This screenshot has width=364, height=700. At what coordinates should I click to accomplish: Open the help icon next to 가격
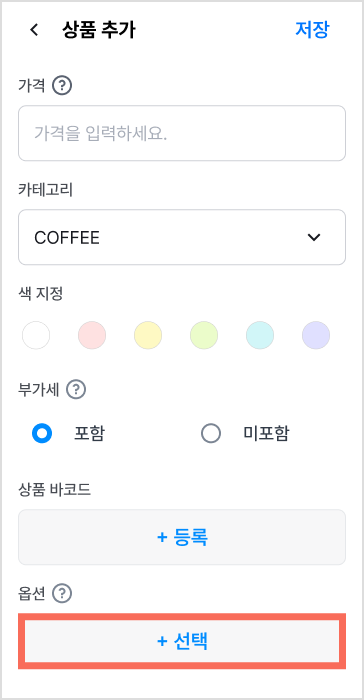coord(62,85)
